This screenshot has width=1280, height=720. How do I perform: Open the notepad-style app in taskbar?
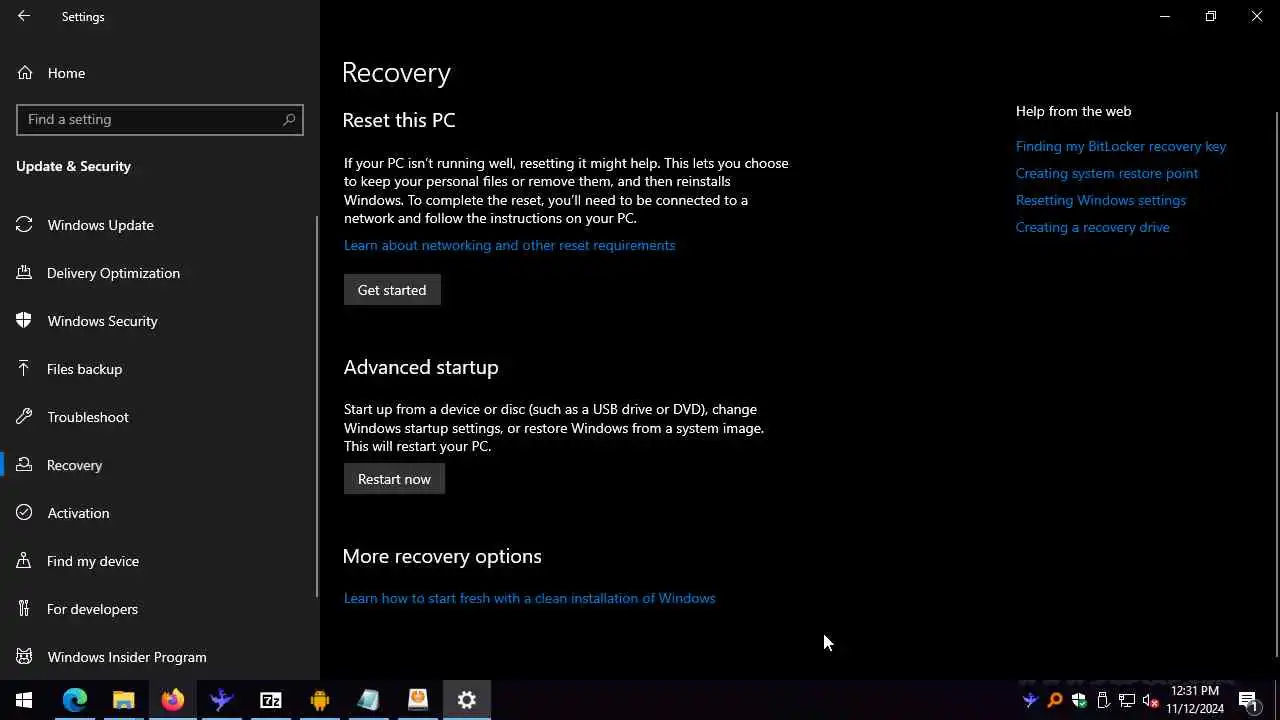(x=368, y=700)
